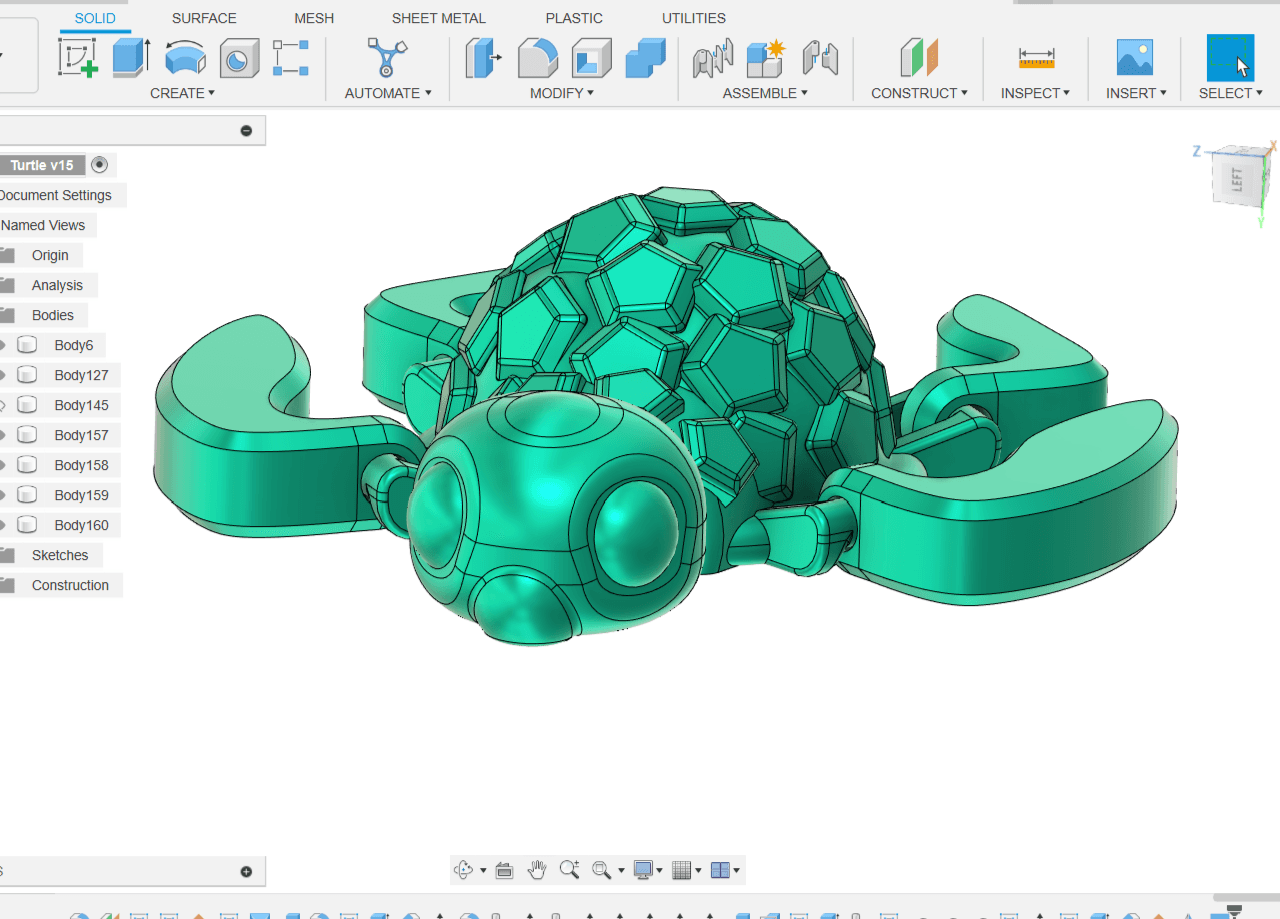Open the MESH tab
The width and height of the screenshot is (1280, 919).
pyautogui.click(x=314, y=18)
